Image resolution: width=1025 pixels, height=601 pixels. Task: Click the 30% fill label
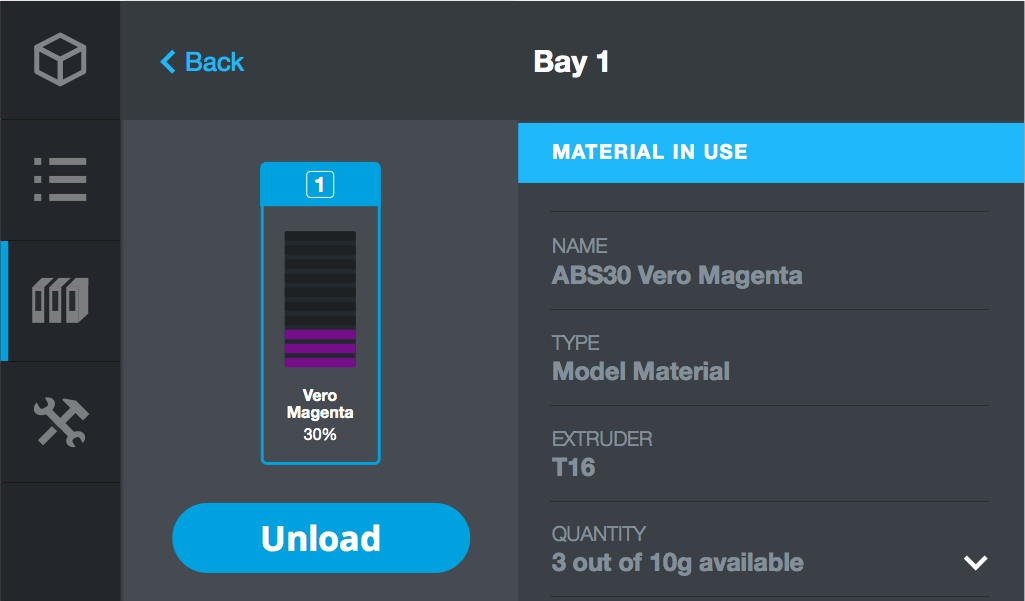[320, 434]
